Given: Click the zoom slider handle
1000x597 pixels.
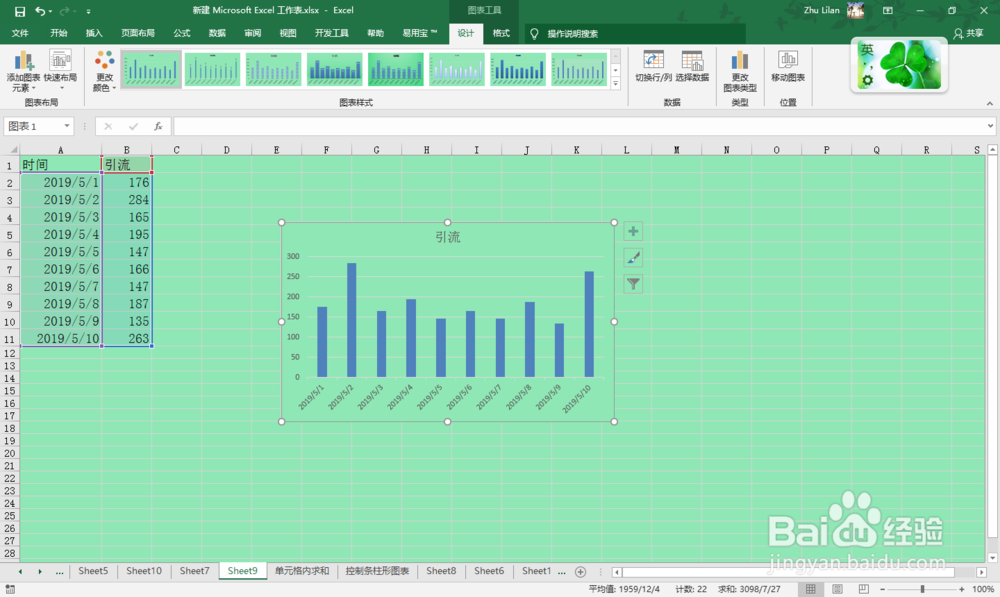Looking at the screenshot, I should click(x=922, y=589).
